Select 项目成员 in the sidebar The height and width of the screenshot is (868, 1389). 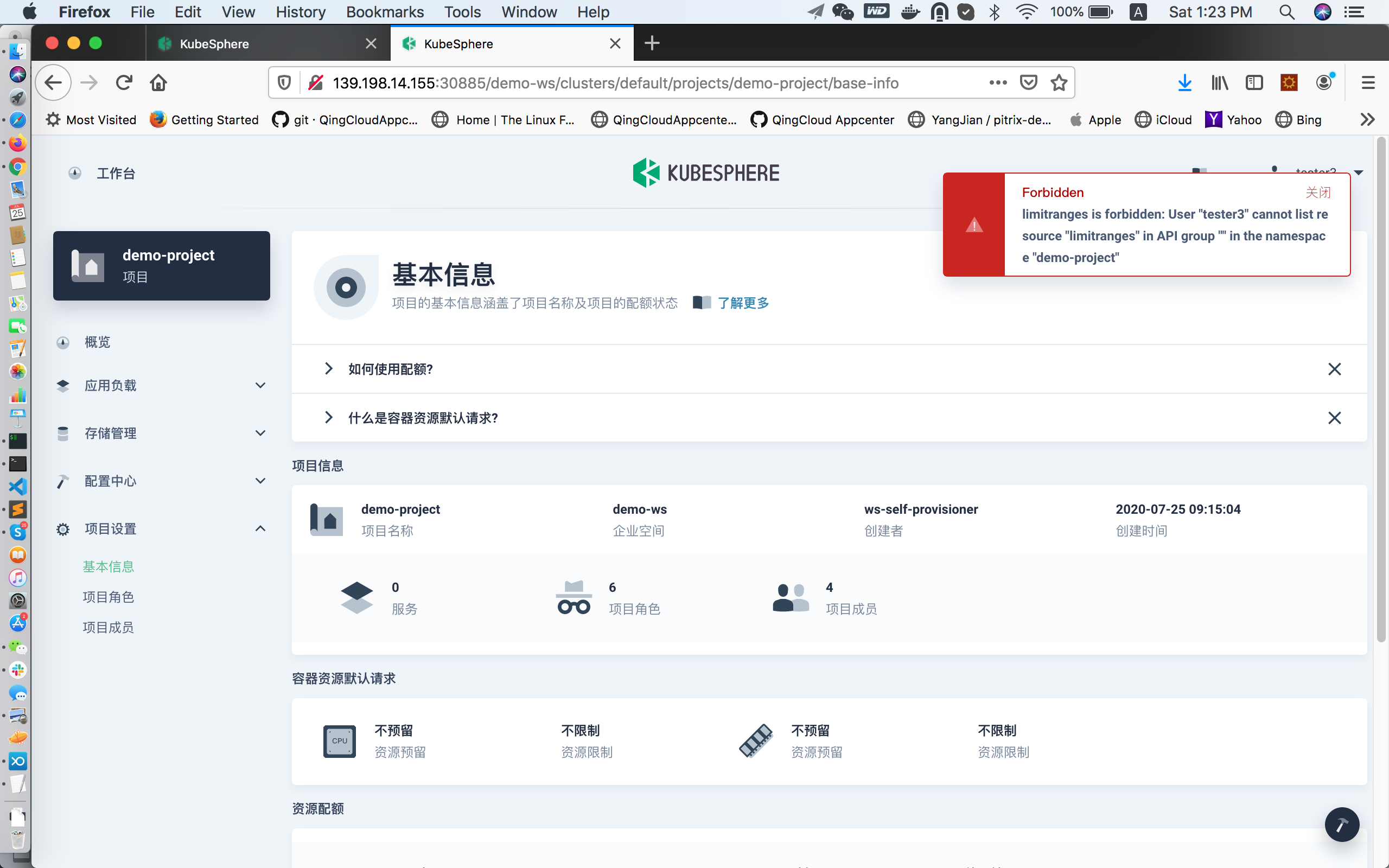point(109,627)
